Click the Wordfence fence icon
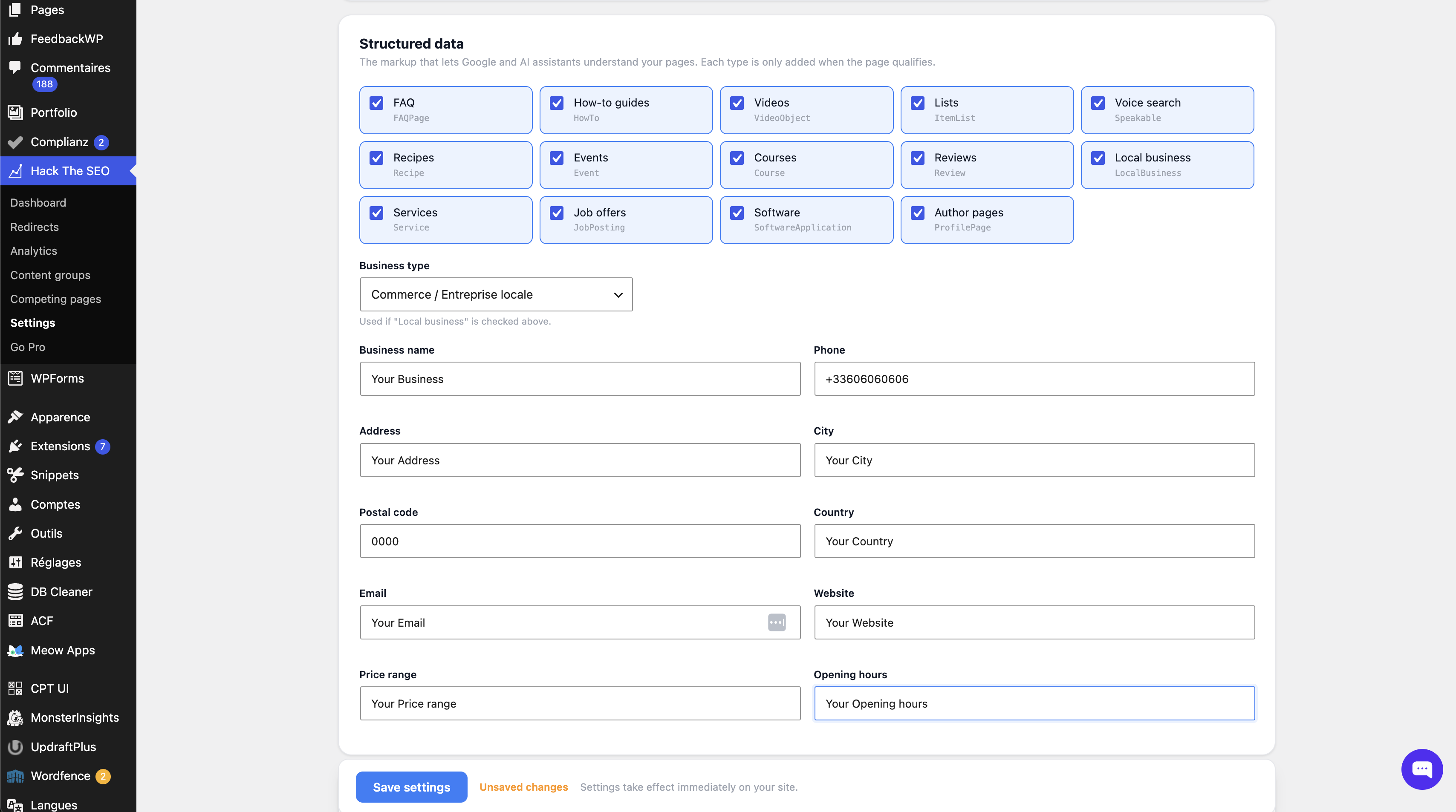The height and width of the screenshot is (812, 1456). 15,776
